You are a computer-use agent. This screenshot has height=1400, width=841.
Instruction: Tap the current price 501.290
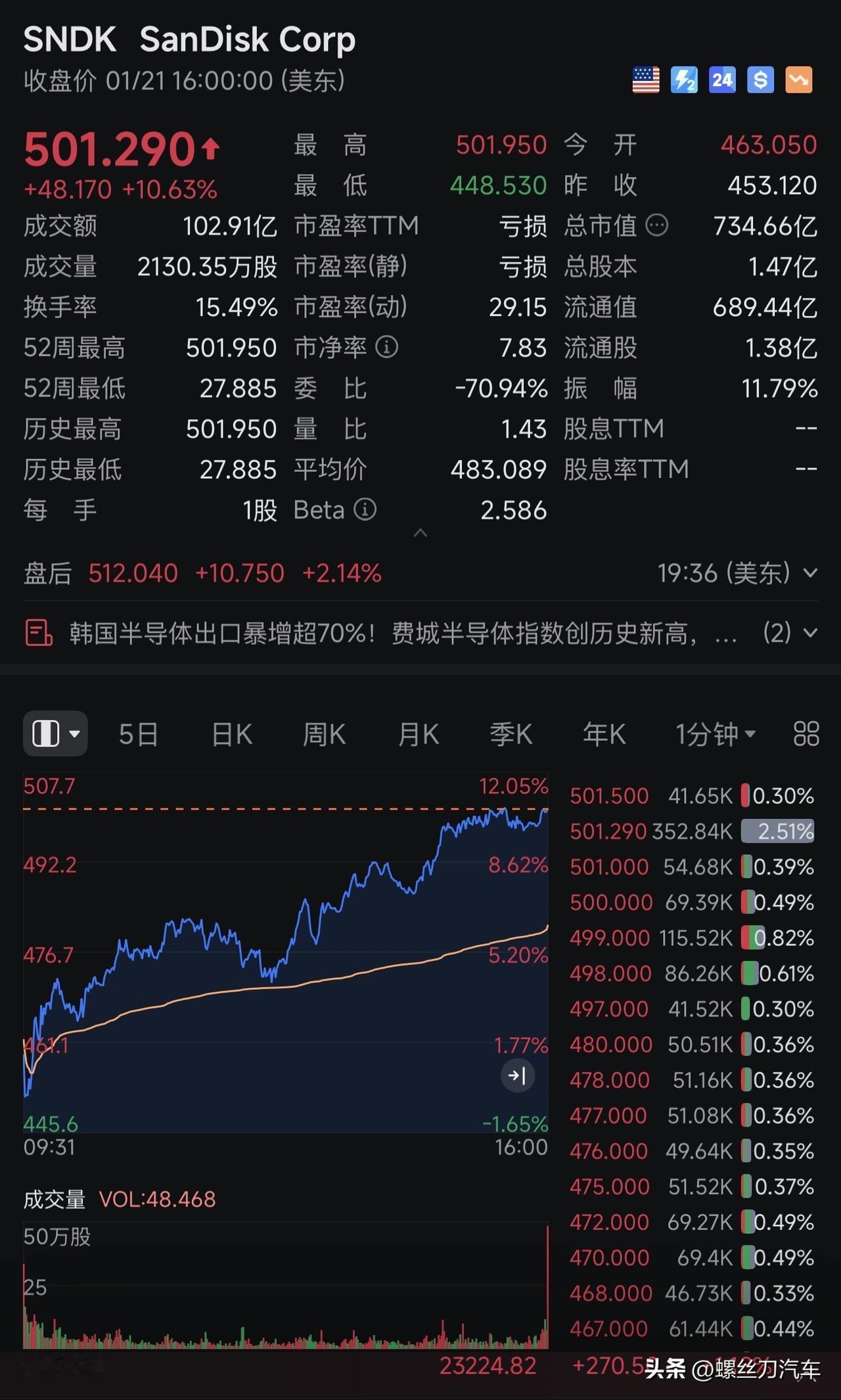point(110,149)
